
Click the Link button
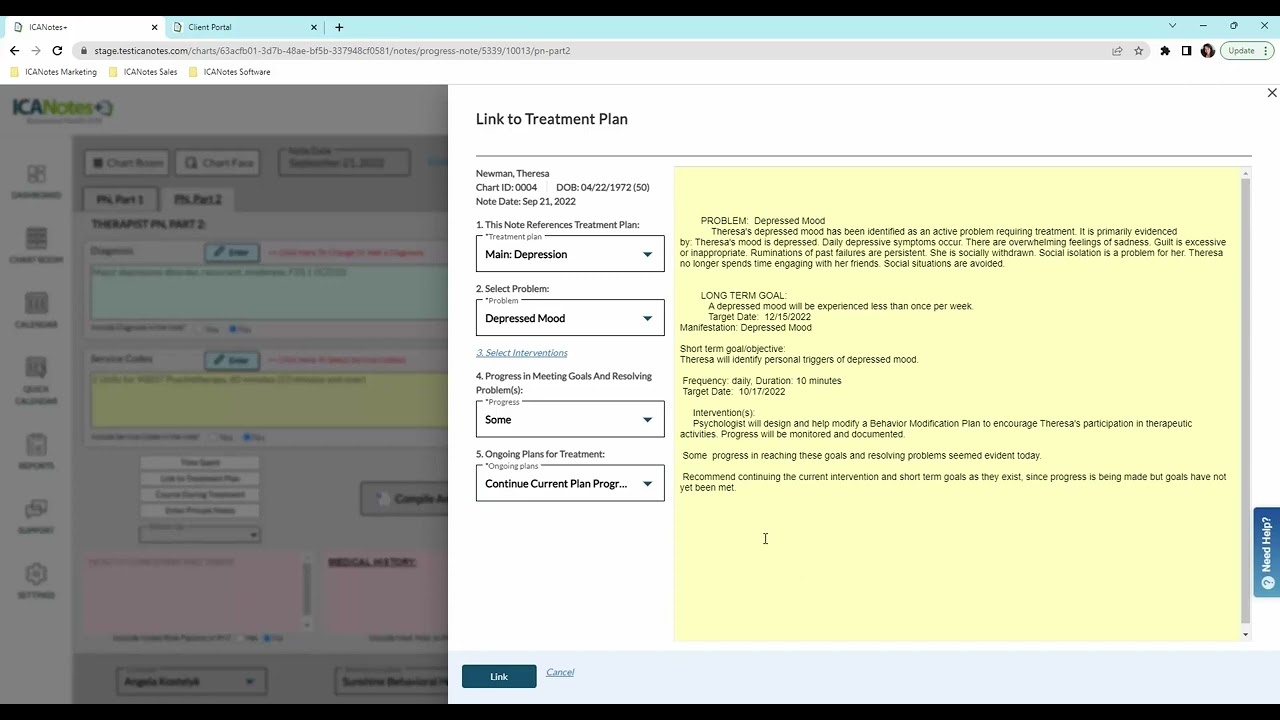point(499,677)
